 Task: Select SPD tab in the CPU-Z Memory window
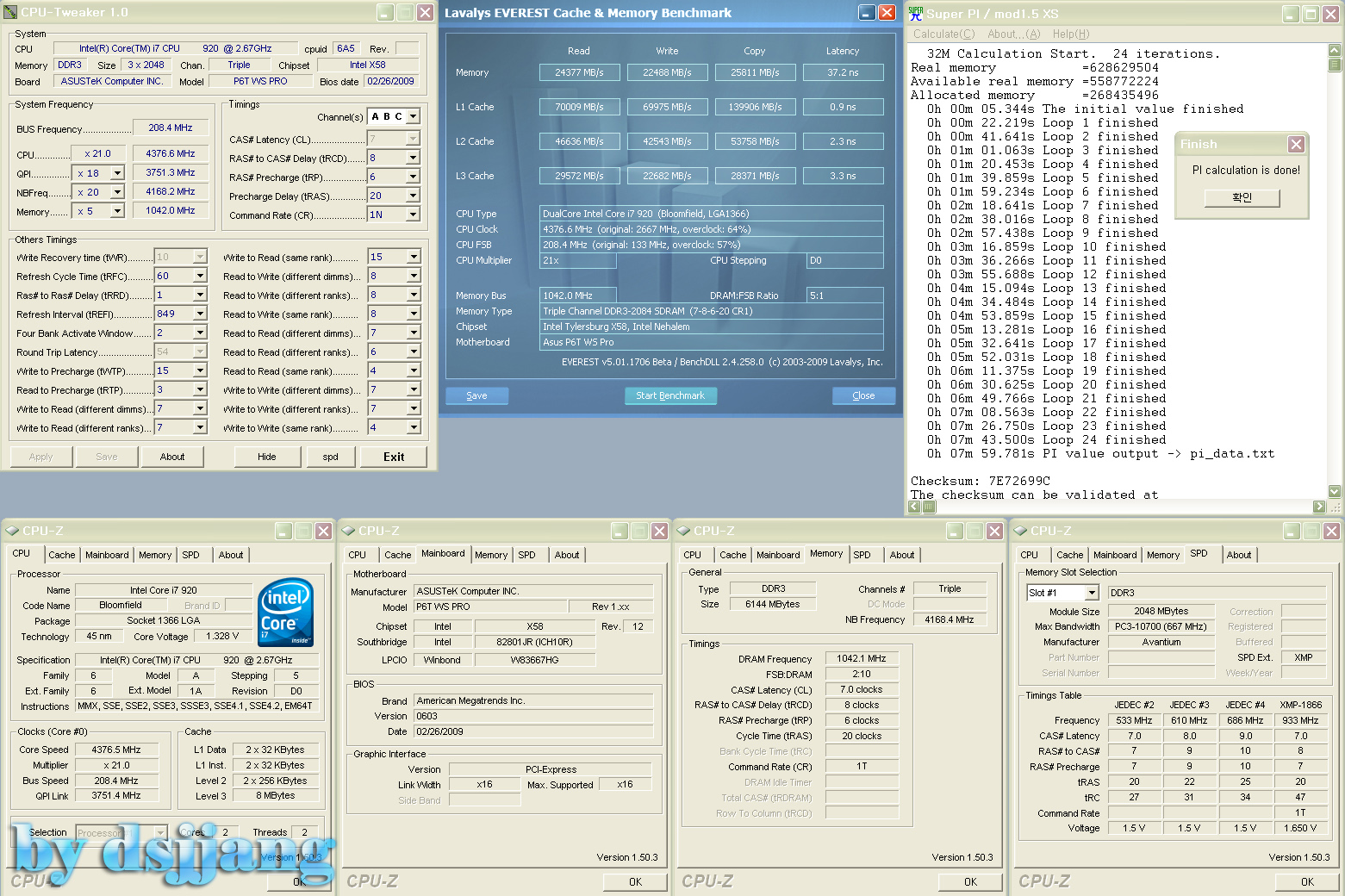coord(862,555)
